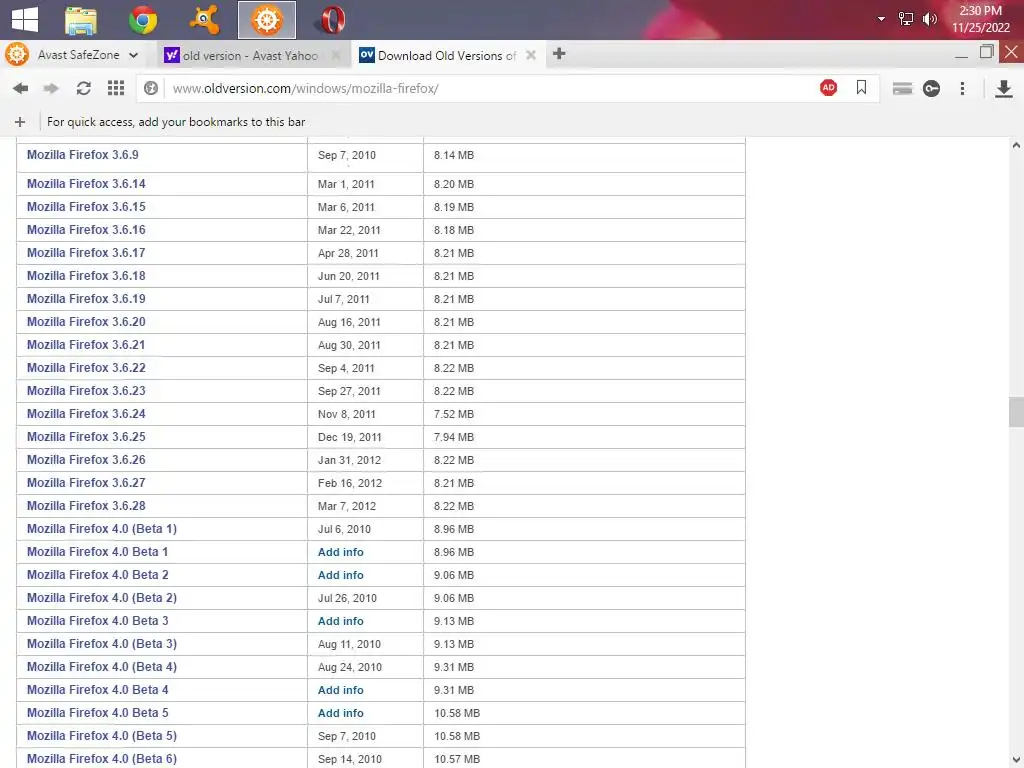Viewport: 1024px width, 768px height.
Task: Reload the current page
Action: click(84, 88)
